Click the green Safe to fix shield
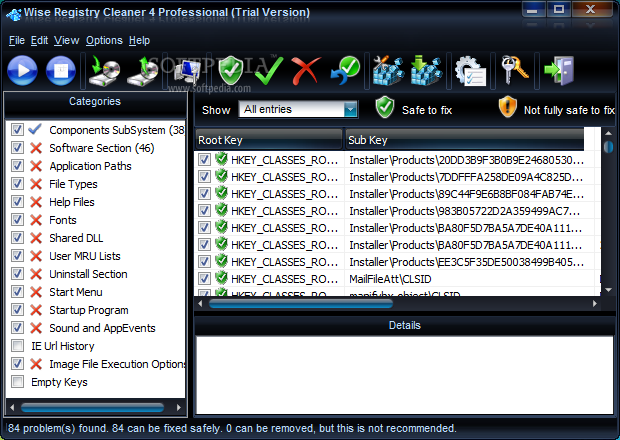Image resolution: width=620 pixels, height=440 pixels. tap(385, 107)
